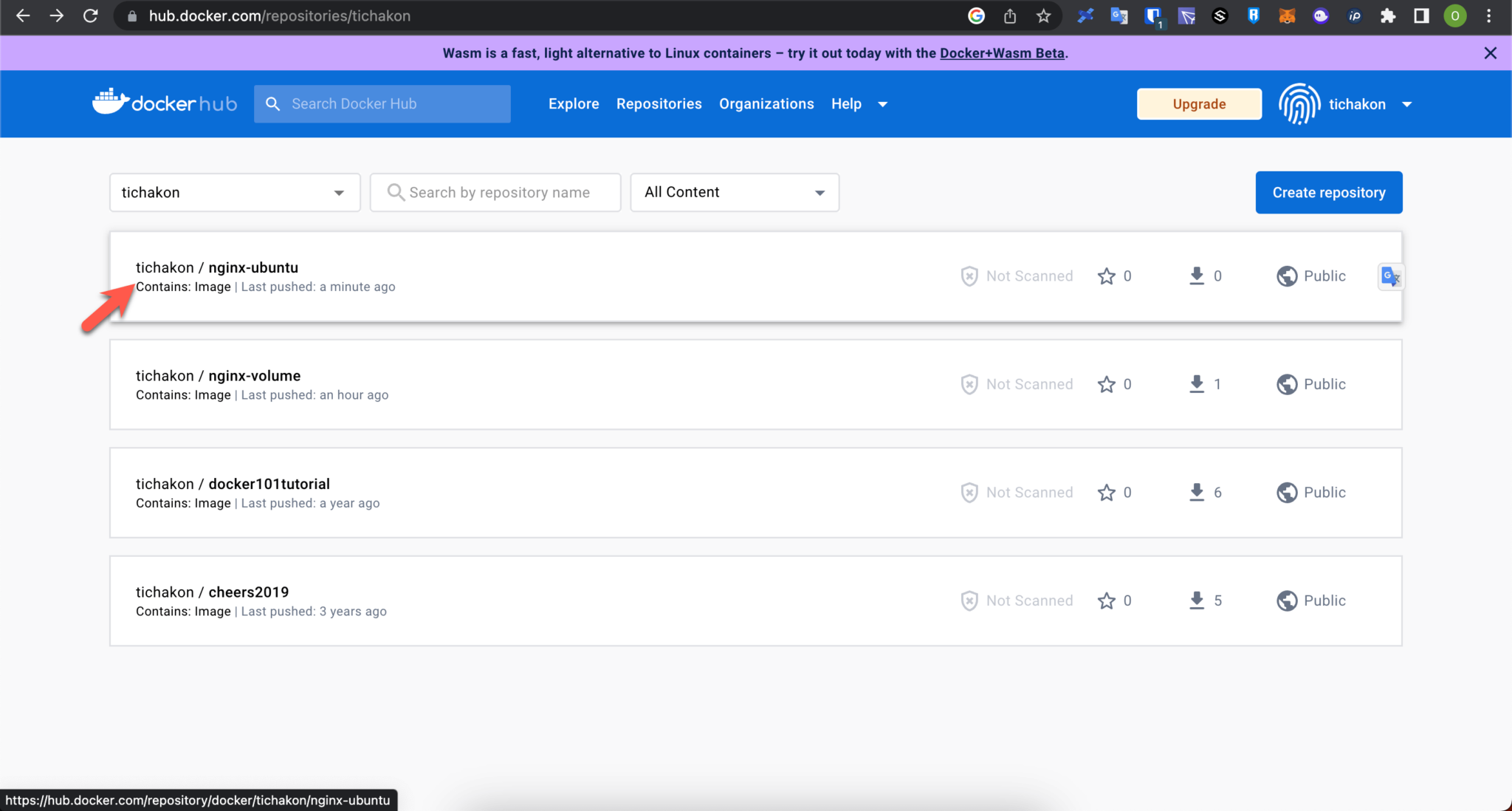Open the MetaMask extension from the browser toolbar

pos(1288,16)
